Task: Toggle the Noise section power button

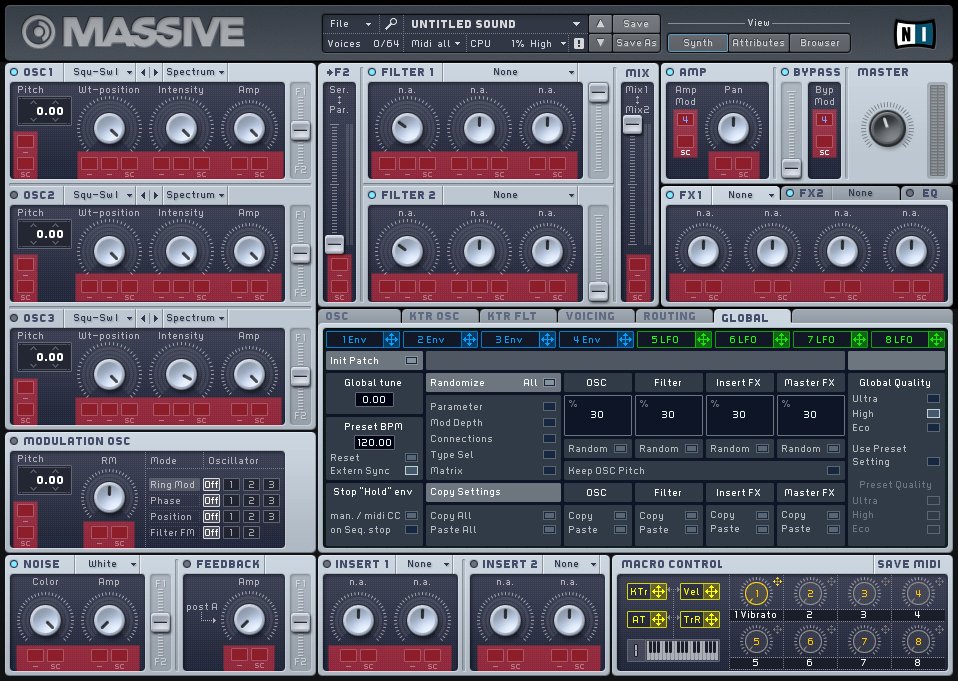Action: tap(14, 564)
